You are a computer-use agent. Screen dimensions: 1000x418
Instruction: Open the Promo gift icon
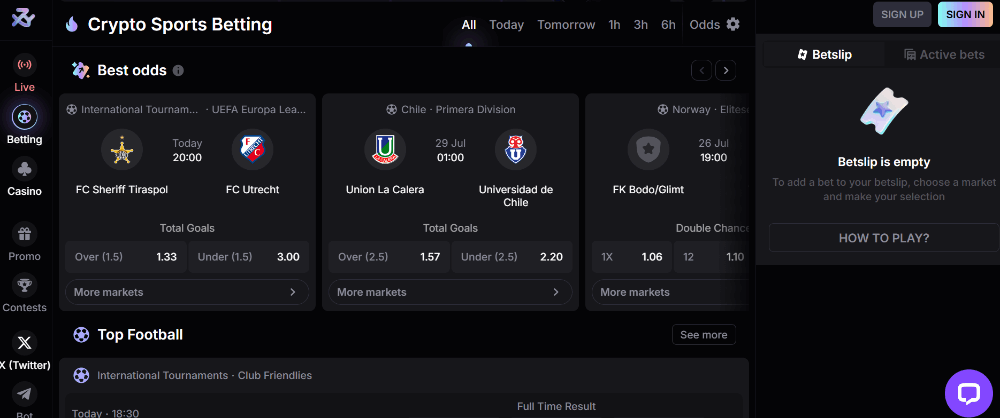(25, 234)
